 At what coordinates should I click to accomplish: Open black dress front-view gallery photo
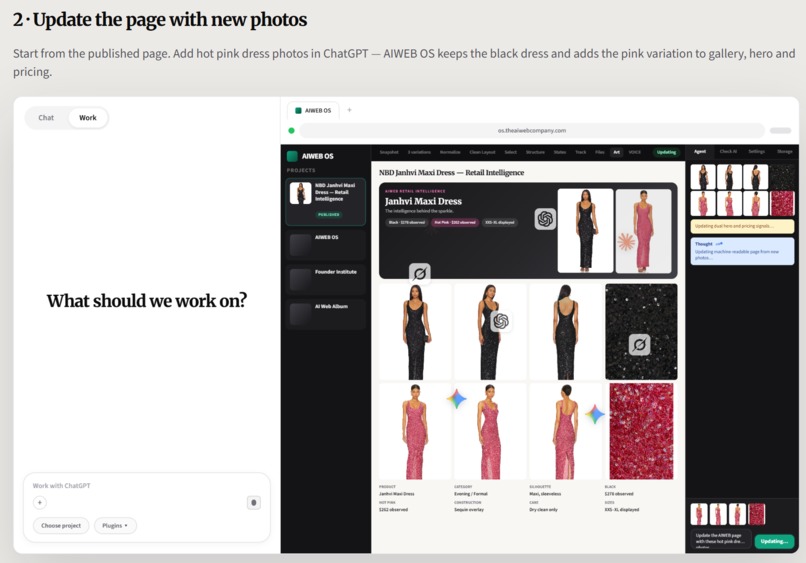pos(415,332)
